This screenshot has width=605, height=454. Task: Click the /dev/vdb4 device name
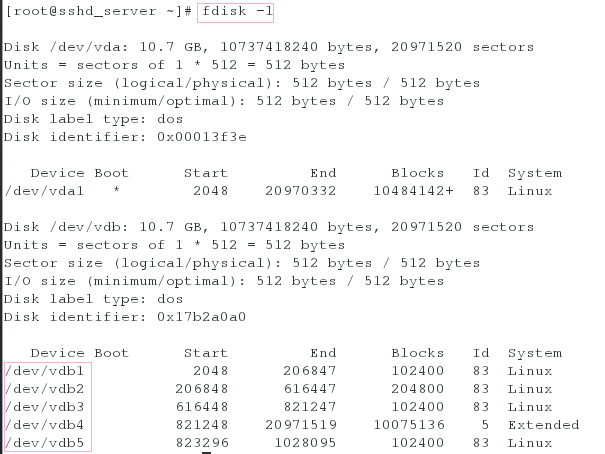[44, 425]
